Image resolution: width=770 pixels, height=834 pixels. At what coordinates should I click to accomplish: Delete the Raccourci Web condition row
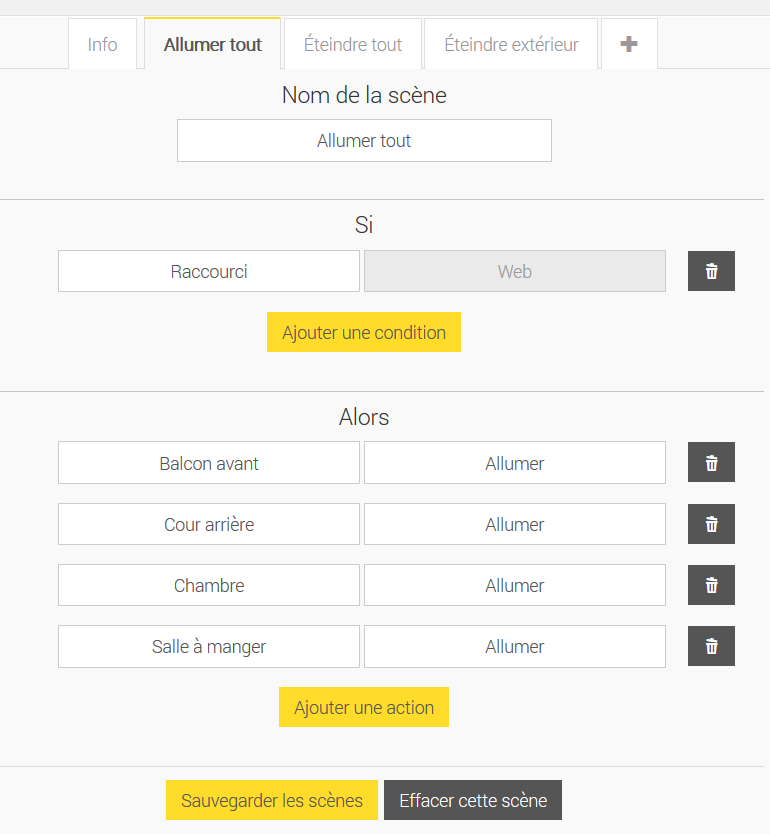point(711,271)
